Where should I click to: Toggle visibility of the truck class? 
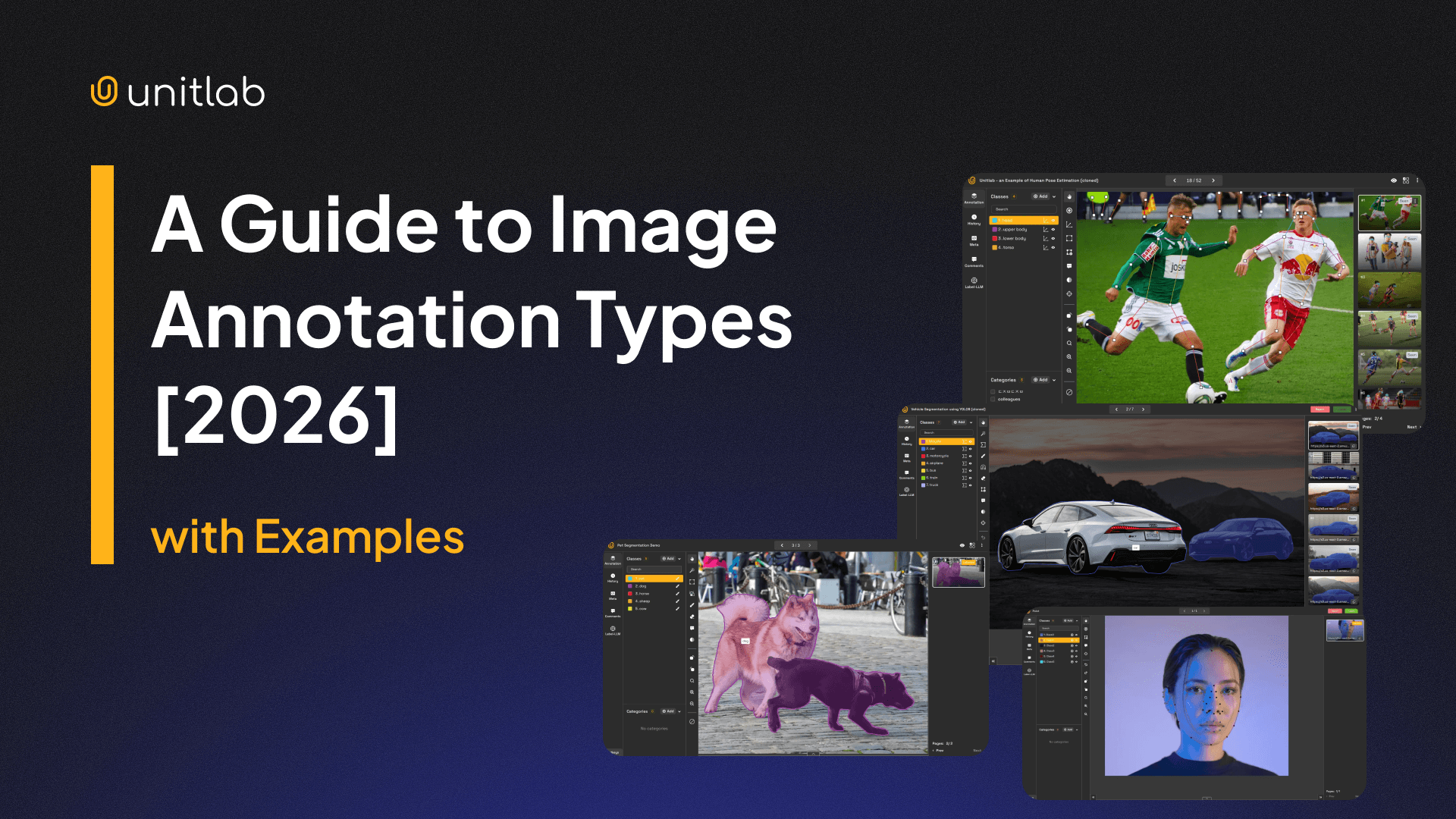(971, 485)
